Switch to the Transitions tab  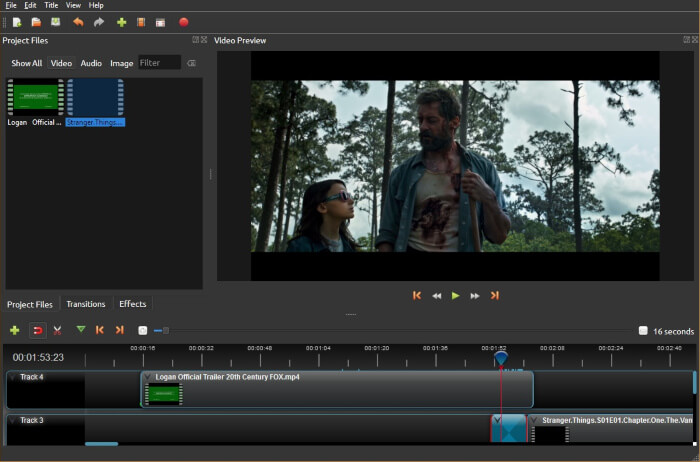coord(86,304)
